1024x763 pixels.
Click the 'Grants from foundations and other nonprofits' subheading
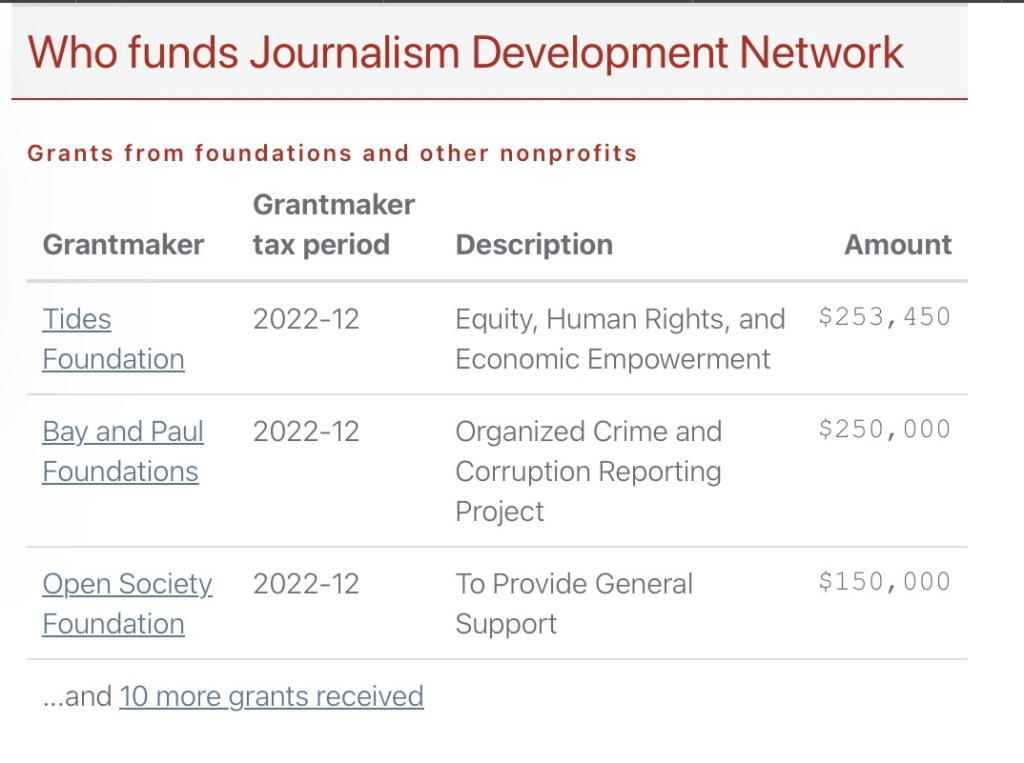coord(332,154)
